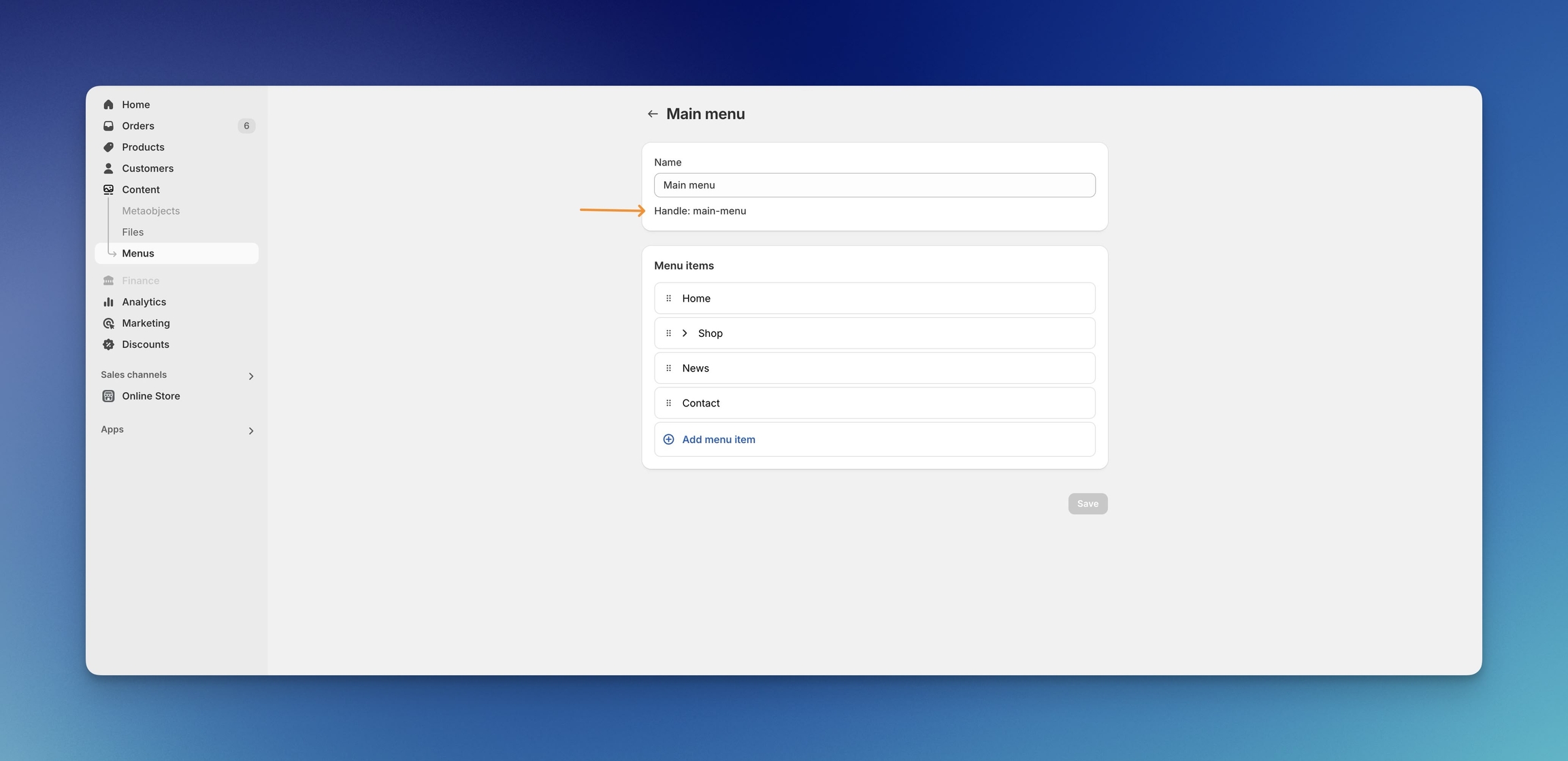This screenshot has width=1568, height=761.
Task: Expand the Apps section arrow
Action: tap(251, 431)
